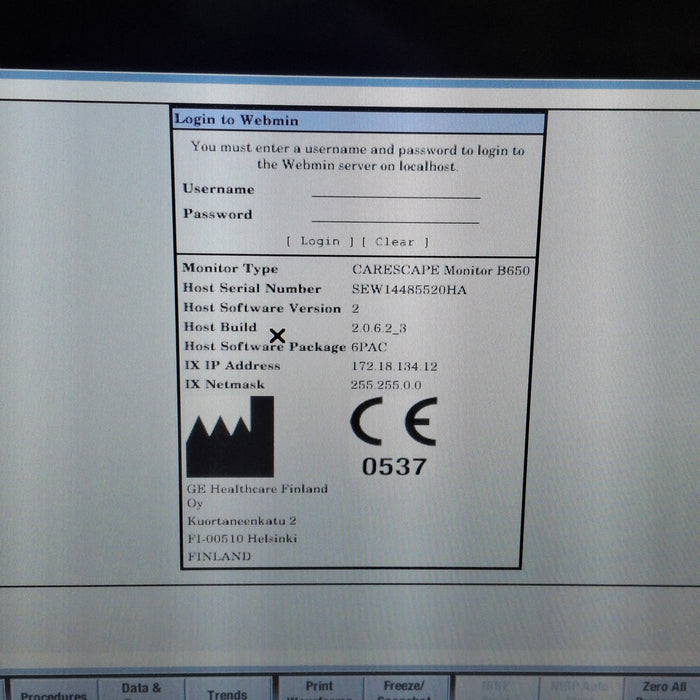Image resolution: width=700 pixels, height=700 pixels.
Task: Click the GE Healthcare Finland address text
Action: point(256,522)
